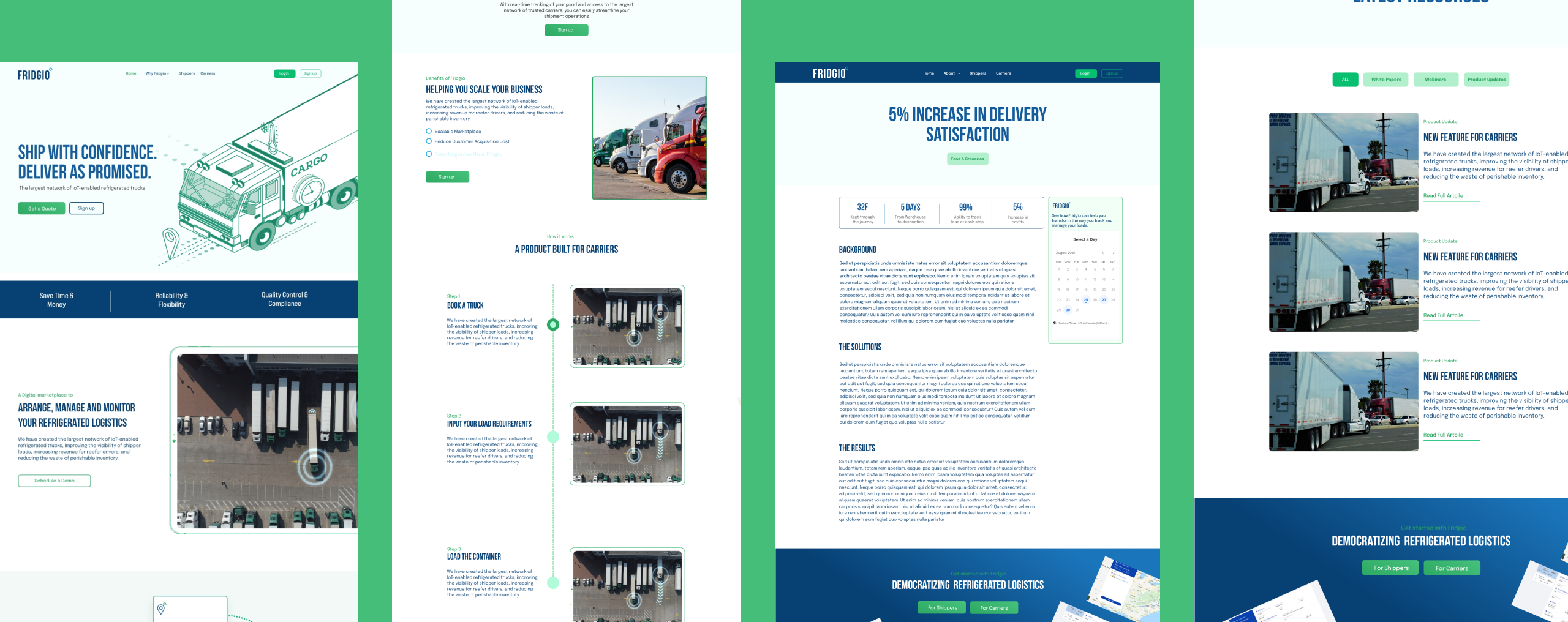
Task: Open Shippers in the case study navigation
Action: coord(978,73)
